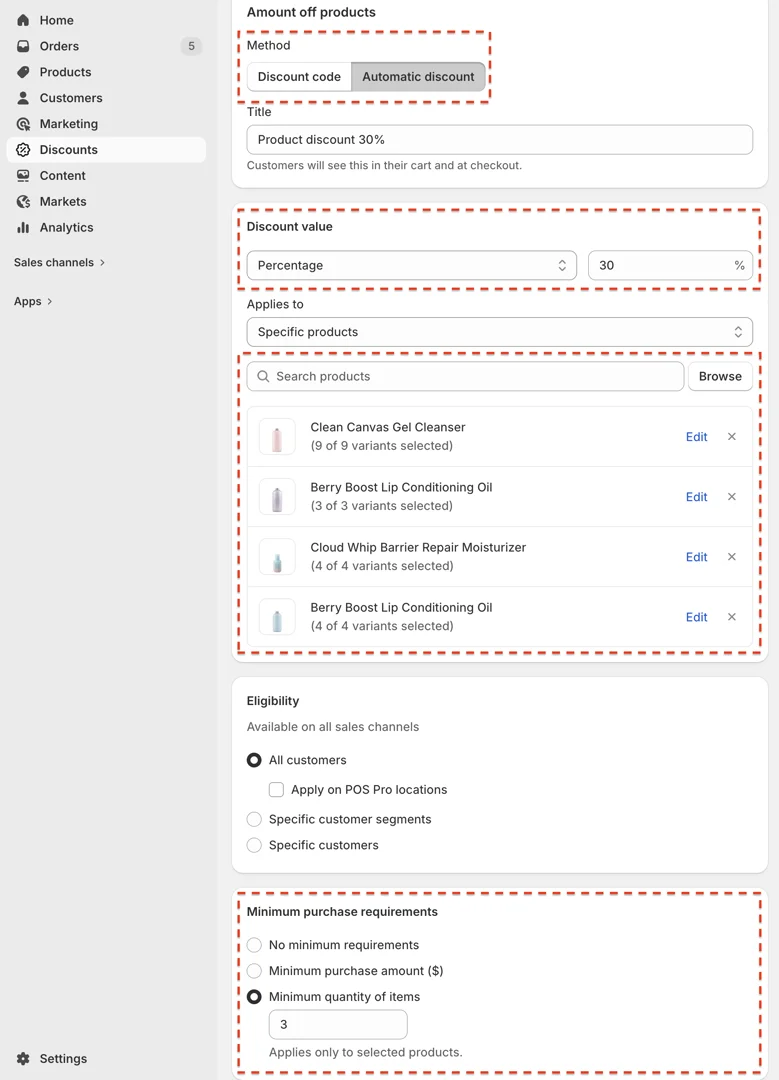779x1080 pixels.
Task: Click minimum quantity field showing 3
Action: pos(337,1024)
